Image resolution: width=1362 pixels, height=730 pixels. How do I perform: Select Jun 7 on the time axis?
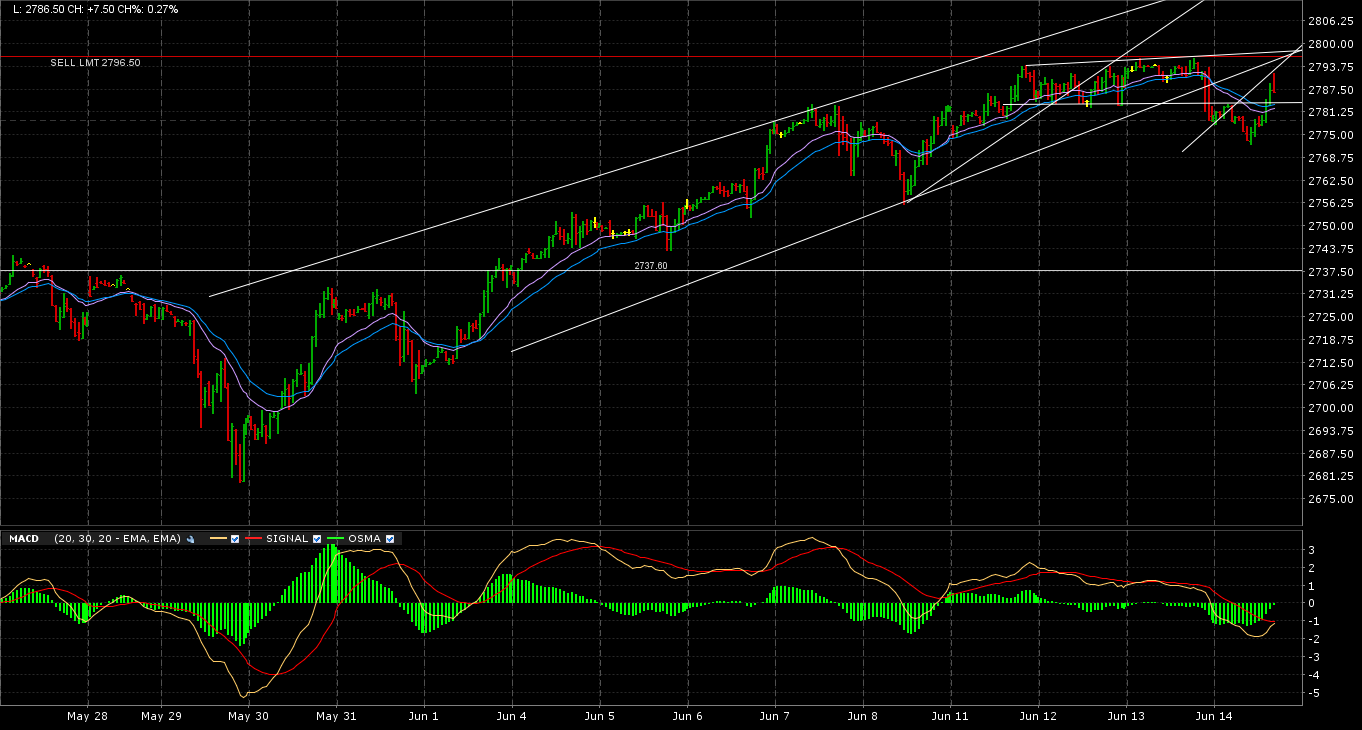pos(775,716)
